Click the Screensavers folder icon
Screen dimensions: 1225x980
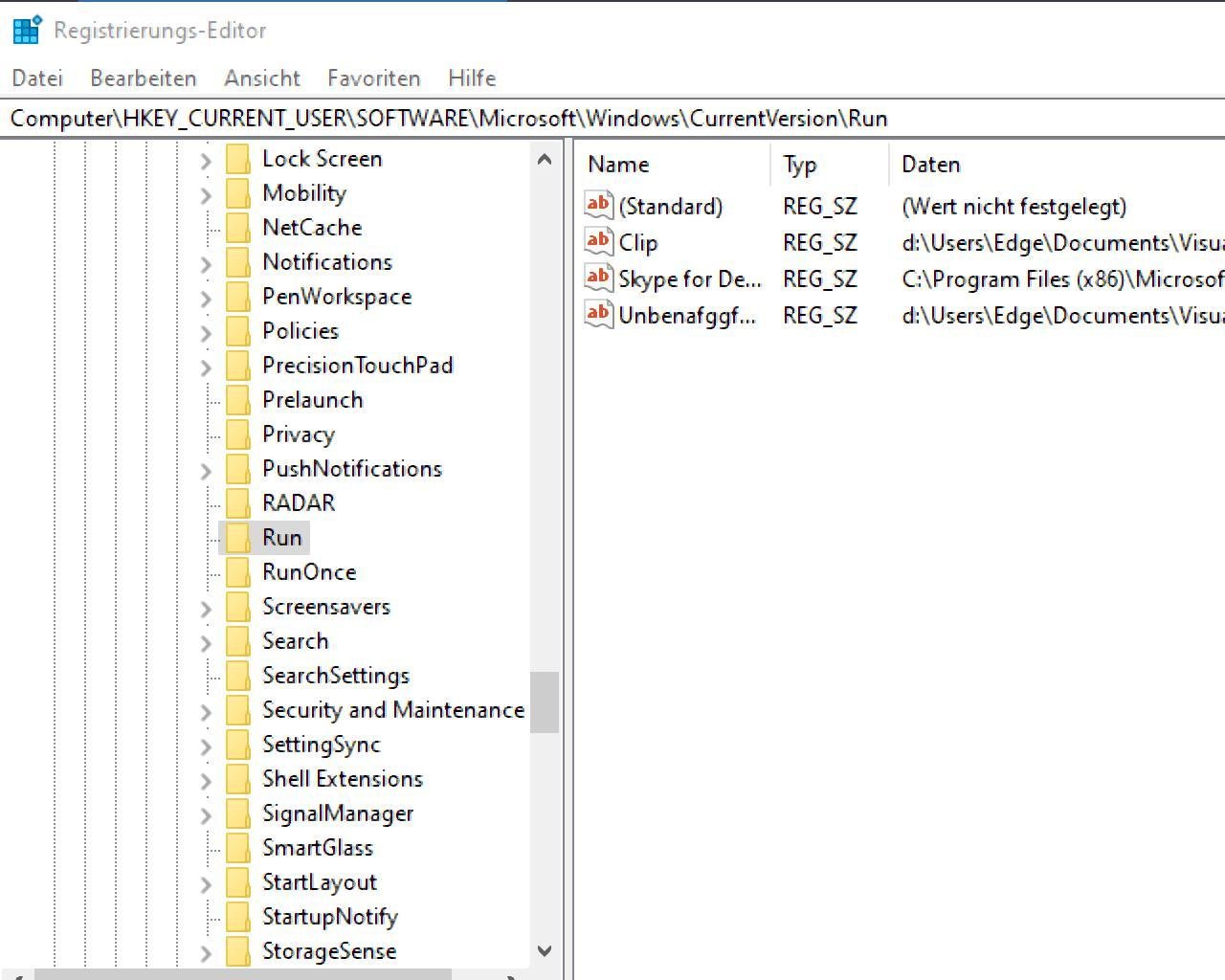pos(238,607)
